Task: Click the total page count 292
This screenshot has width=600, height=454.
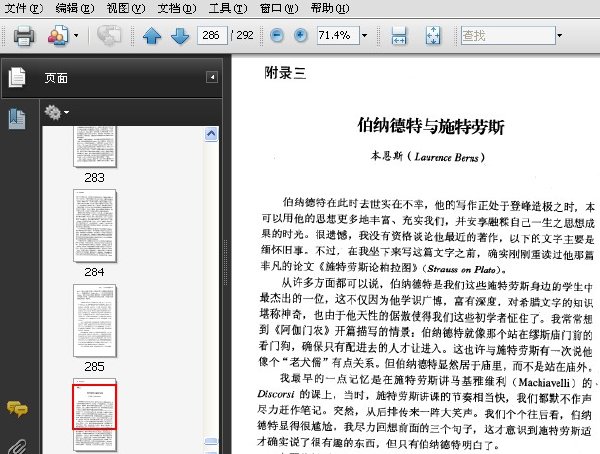Action: point(245,36)
